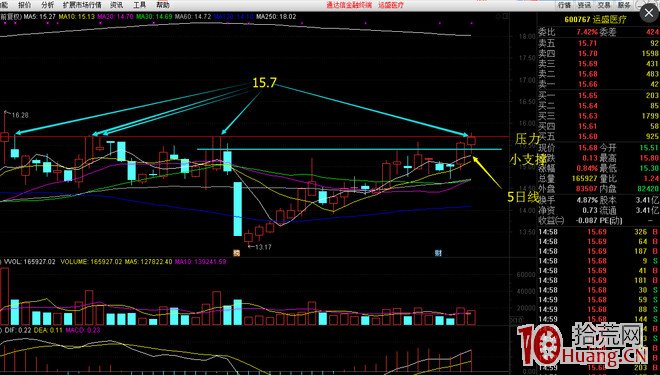Click the 买五 bid price 15.60

[588, 136]
